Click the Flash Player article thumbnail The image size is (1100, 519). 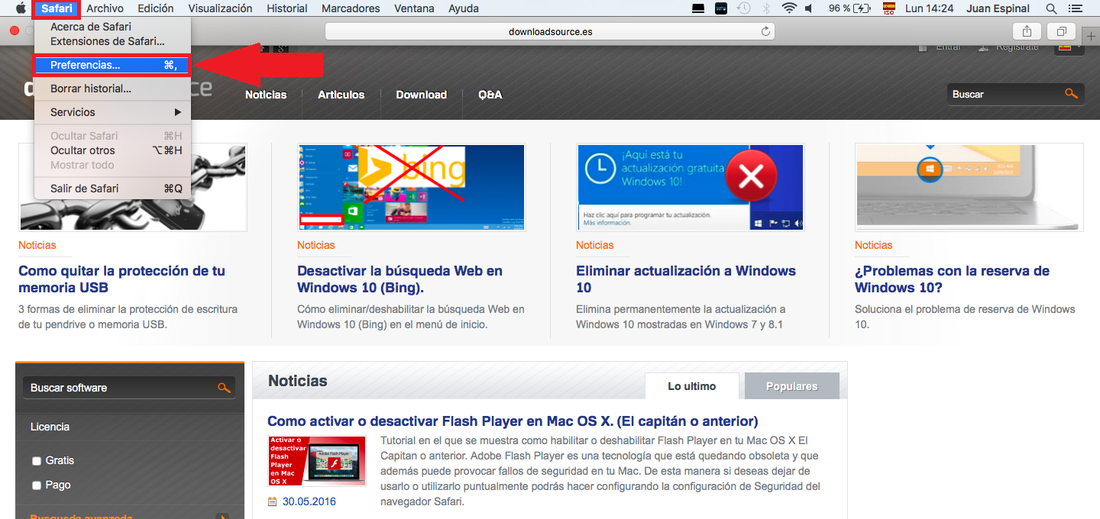(x=316, y=461)
